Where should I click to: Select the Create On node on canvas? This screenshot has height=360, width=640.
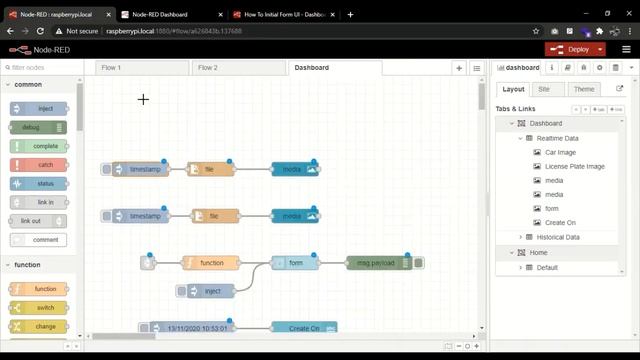[304, 328]
